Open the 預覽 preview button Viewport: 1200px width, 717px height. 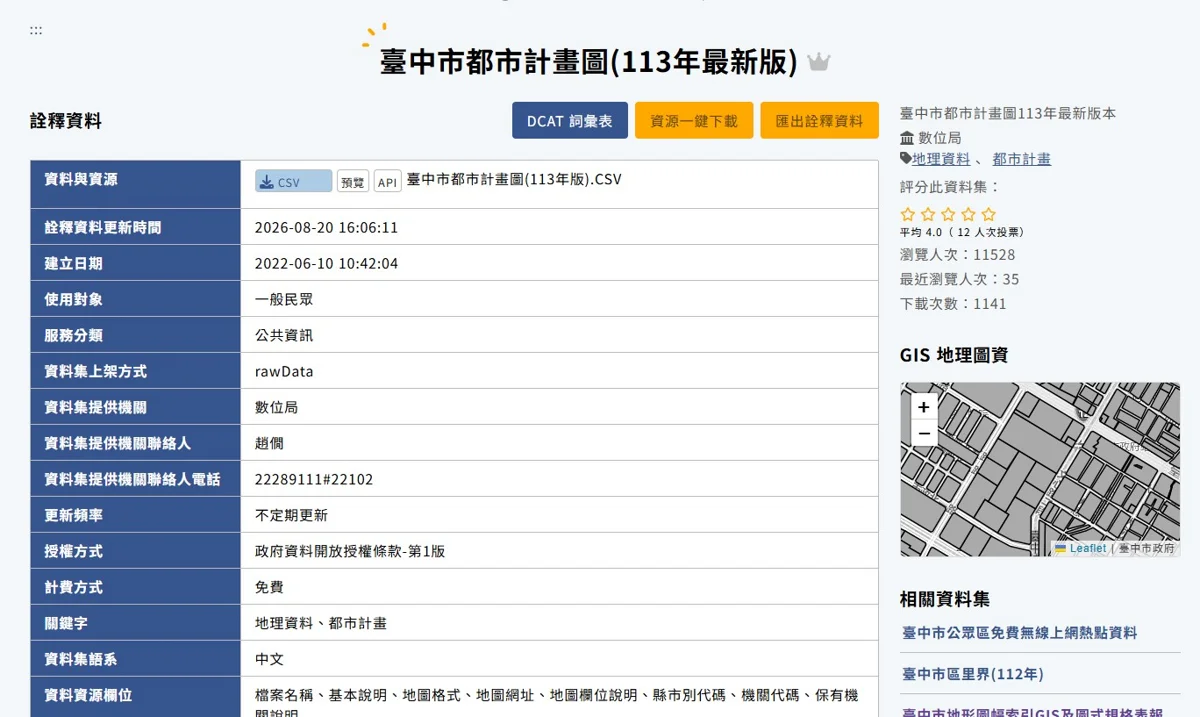tap(353, 182)
